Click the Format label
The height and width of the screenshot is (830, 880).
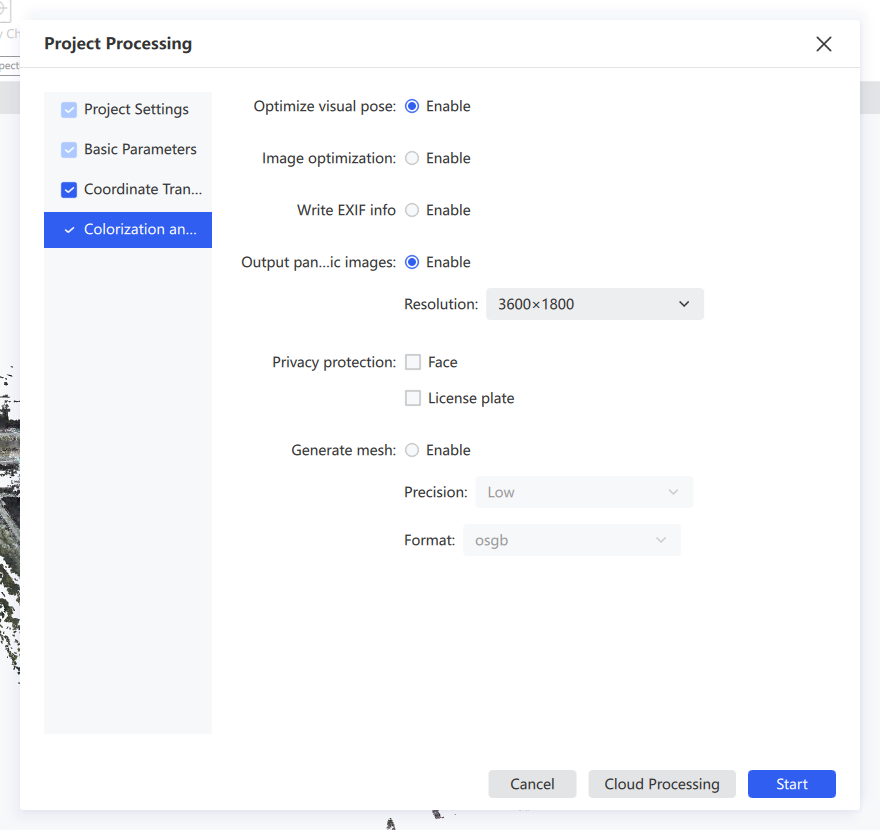point(430,540)
